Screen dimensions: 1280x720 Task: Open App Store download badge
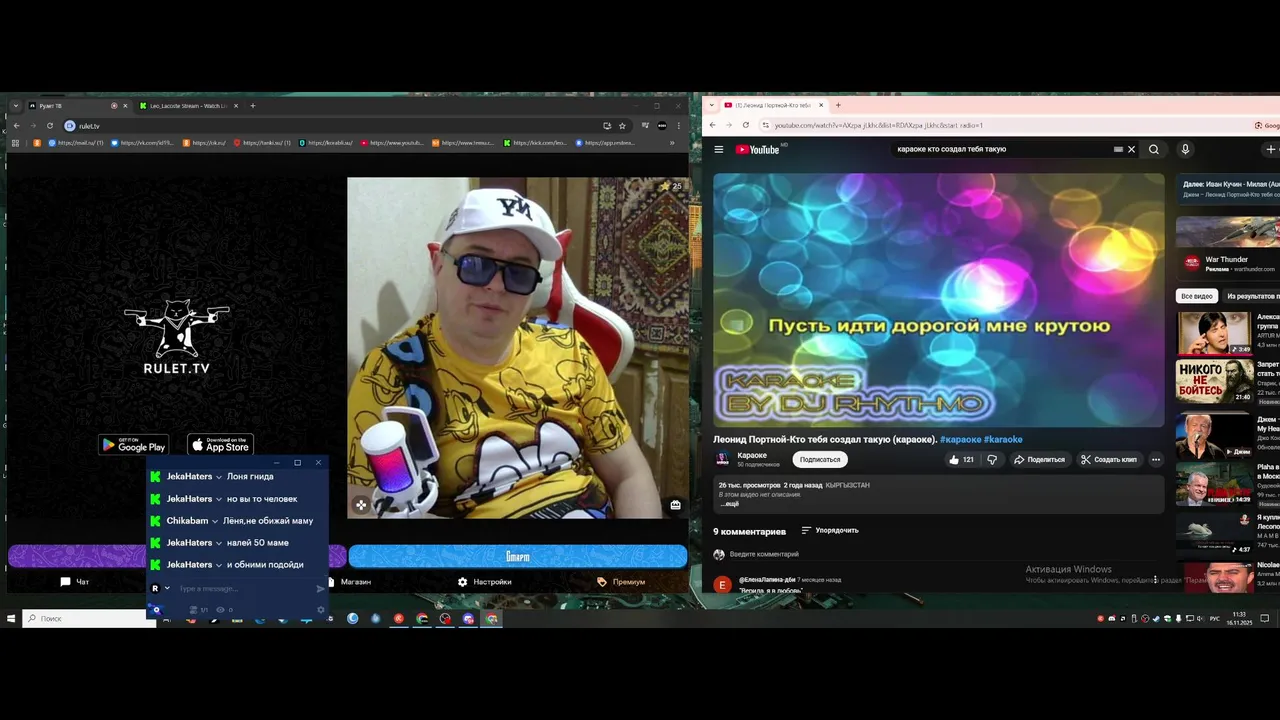221,445
